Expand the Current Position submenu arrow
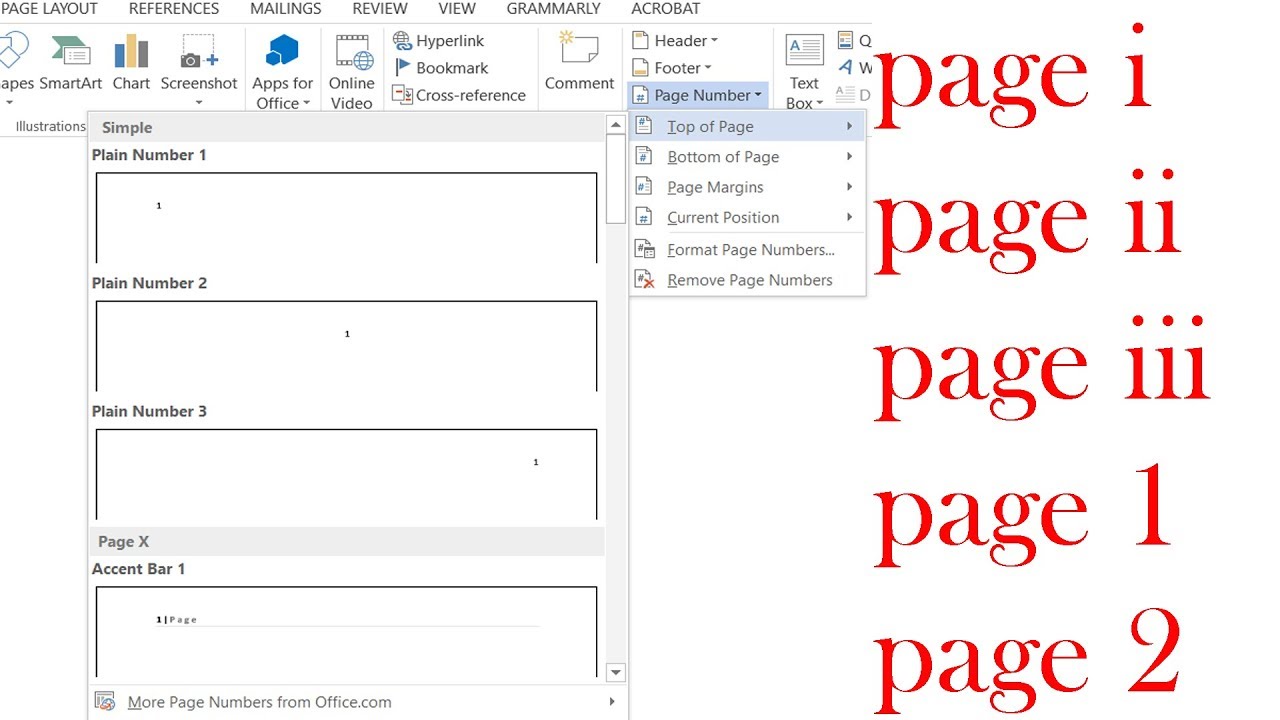 pyautogui.click(x=849, y=217)
